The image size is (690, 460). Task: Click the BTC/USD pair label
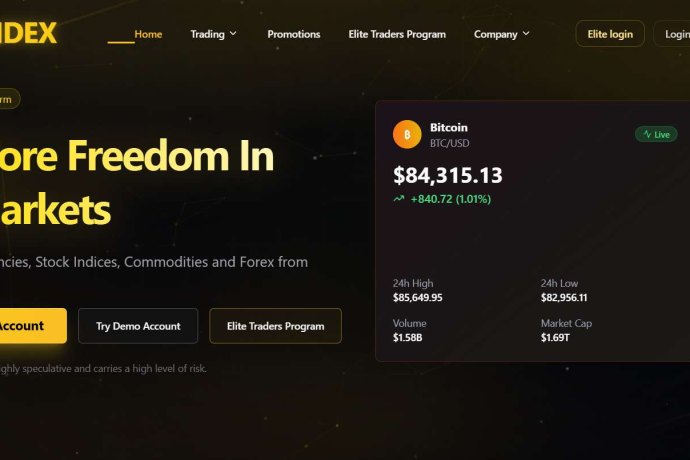click(449, 143)
